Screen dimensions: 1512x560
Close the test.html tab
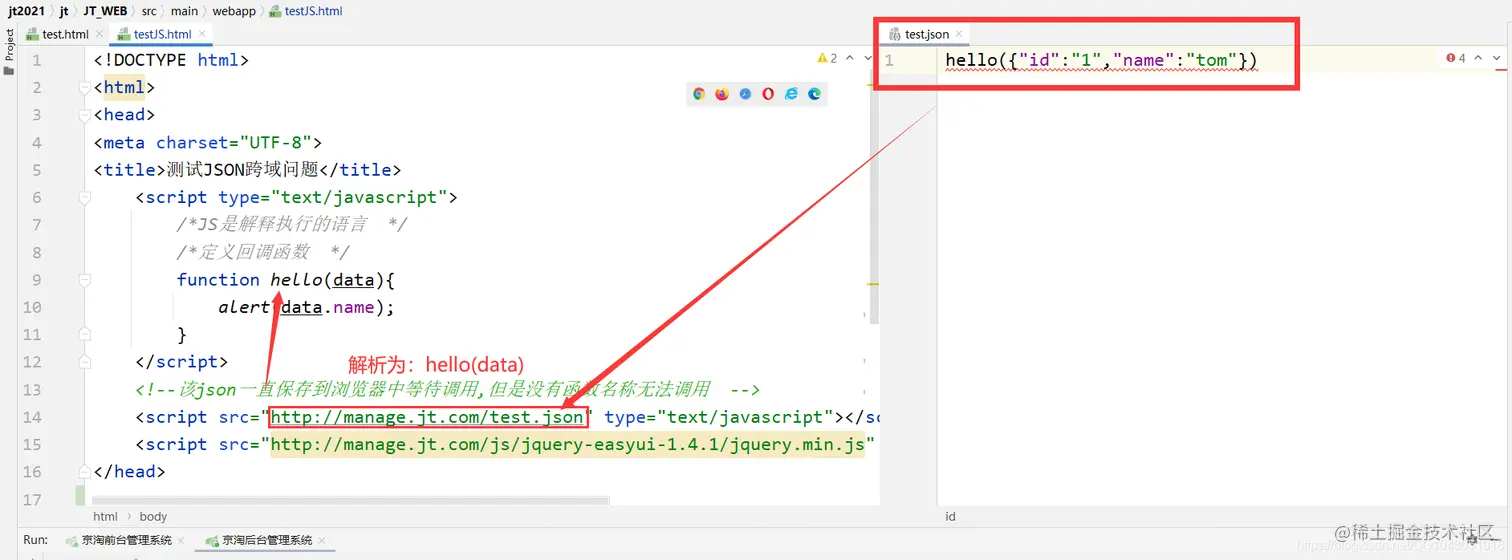pyautogui.click(x=99, y=34)
